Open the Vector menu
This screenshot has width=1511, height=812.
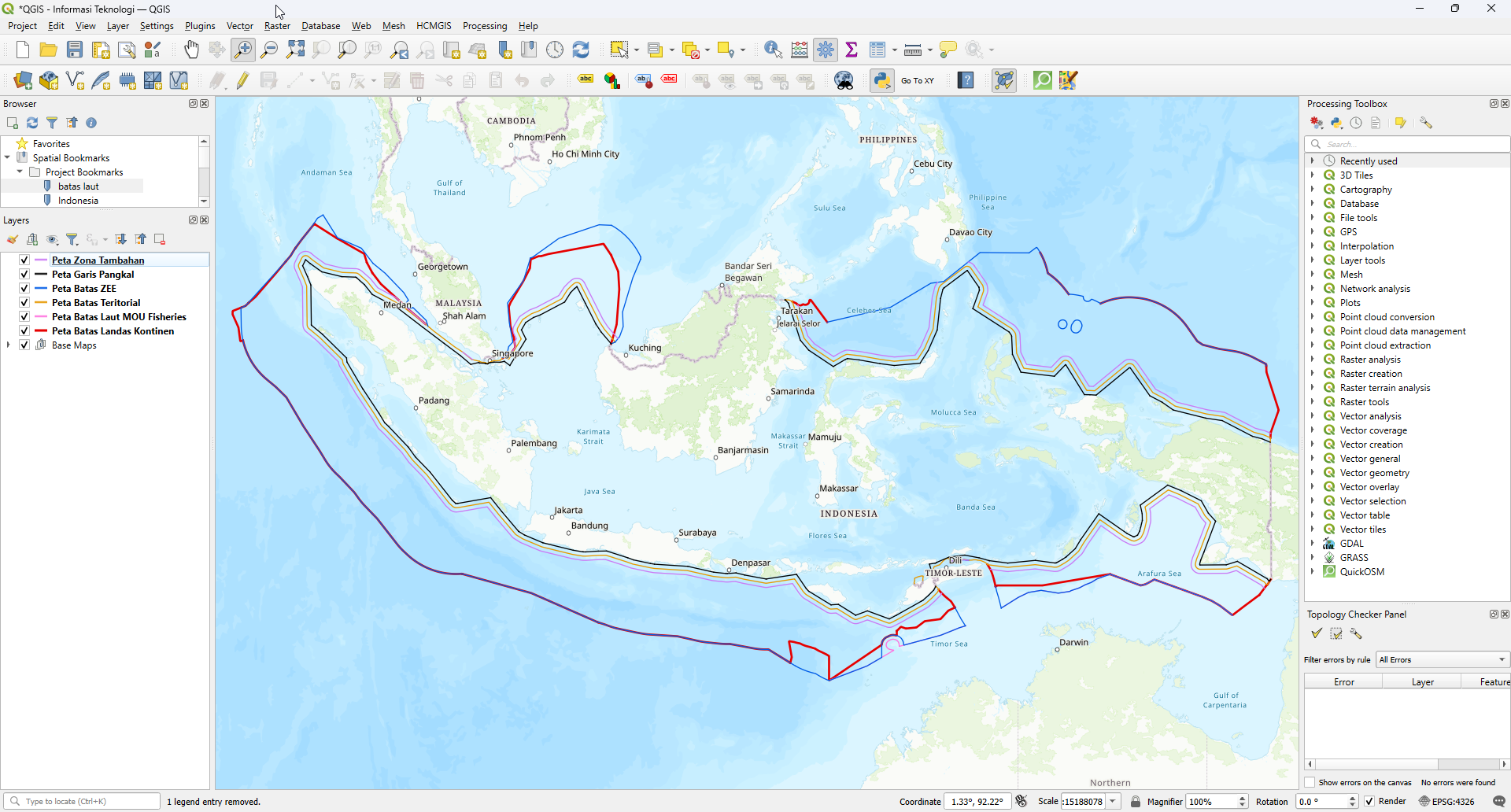(239, 26)
